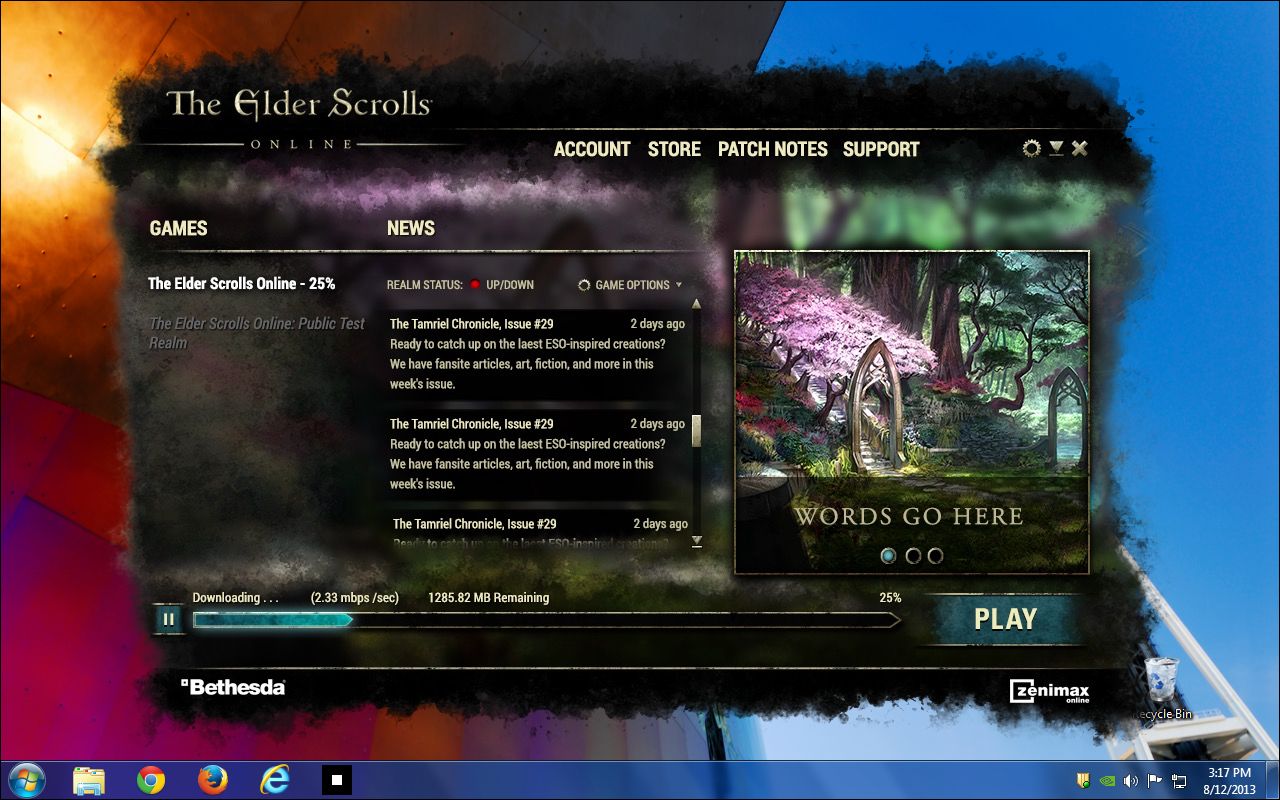Open the NVIDIA tray icon
Image resolution: width=1280 pixels, height=800 pixels.
[x=1107, y=780]
